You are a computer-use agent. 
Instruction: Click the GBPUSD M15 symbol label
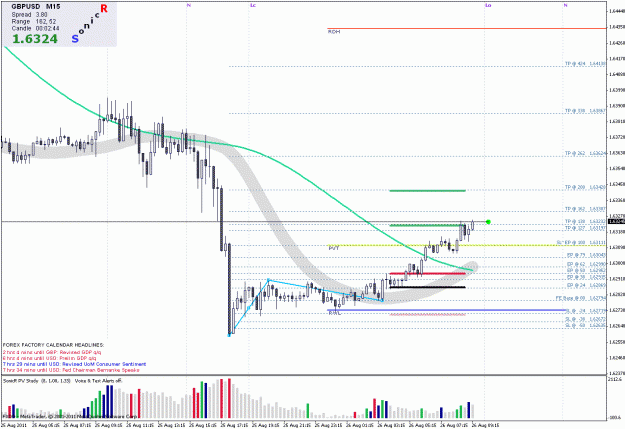tap(36, 6)
